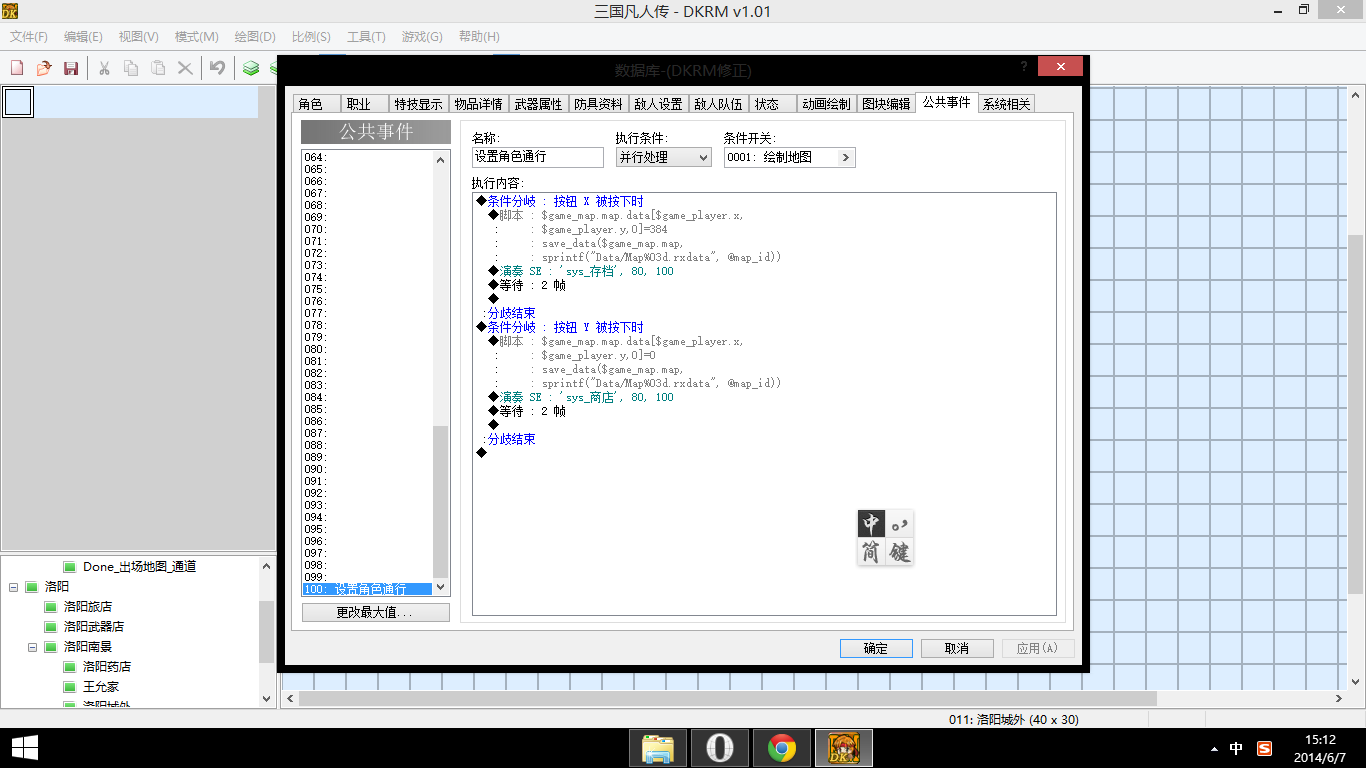Select the 王允家 map in tree
This screenshot has height=768, width=1366.
(101, 687)
